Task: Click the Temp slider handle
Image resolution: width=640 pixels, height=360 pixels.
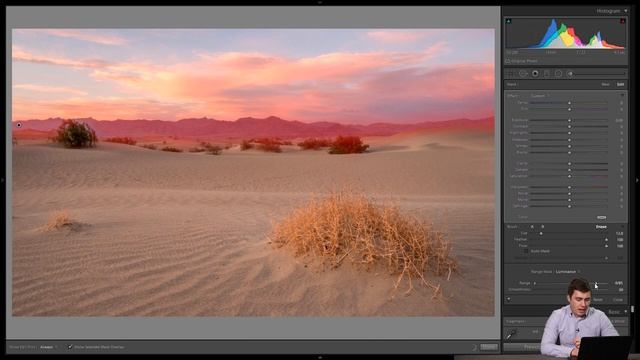Action: [x=569, y=103]
